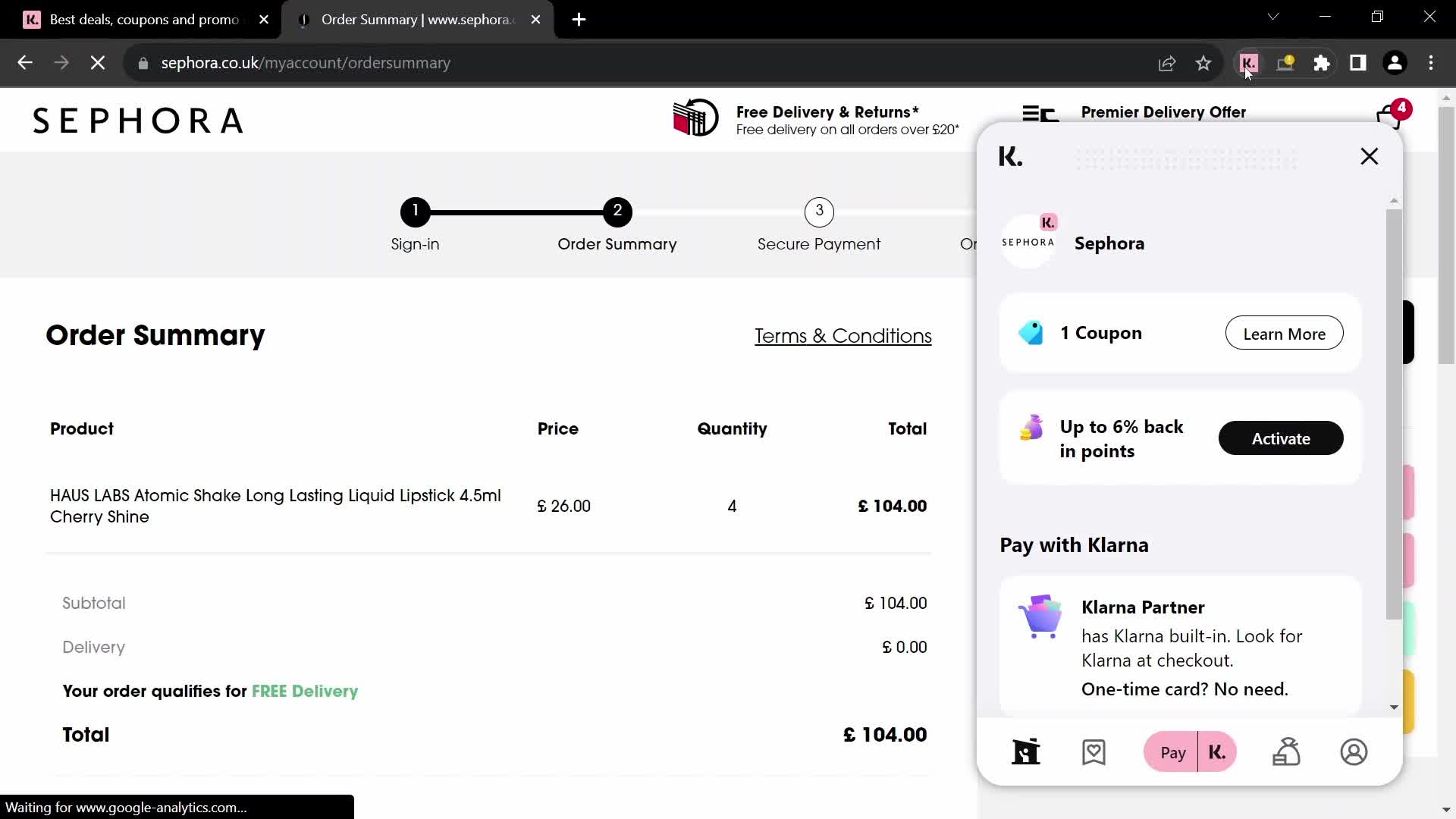This screenshot has width=1456, height=819.
Task: Click the browser extensions puzzle icon
Action: 1322,63
